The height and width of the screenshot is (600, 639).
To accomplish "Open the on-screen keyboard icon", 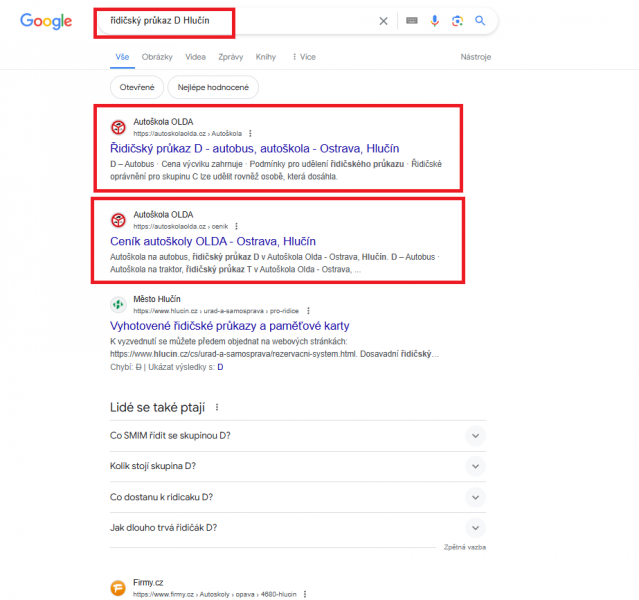I will [x=412, y=20].
